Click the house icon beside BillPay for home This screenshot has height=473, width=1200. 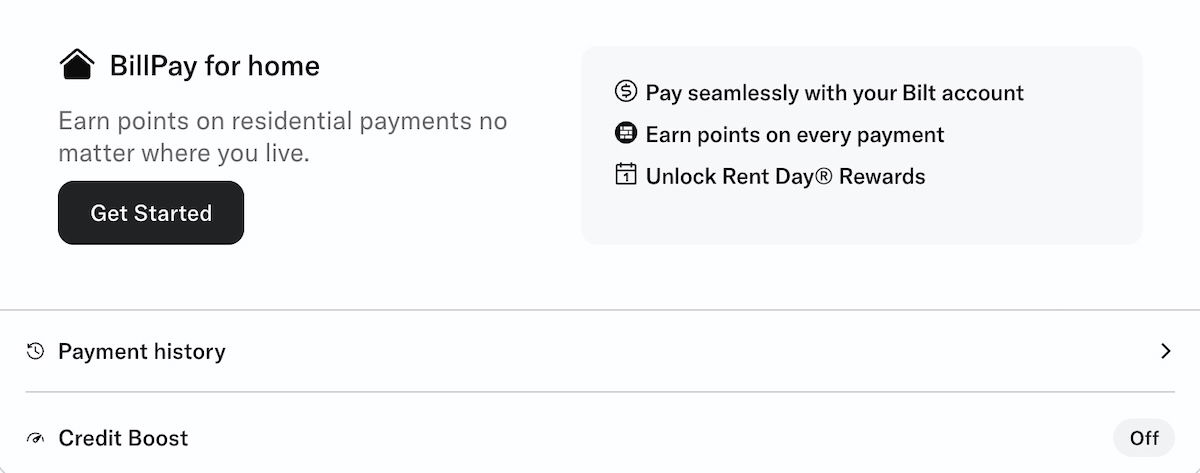point(76,66)
